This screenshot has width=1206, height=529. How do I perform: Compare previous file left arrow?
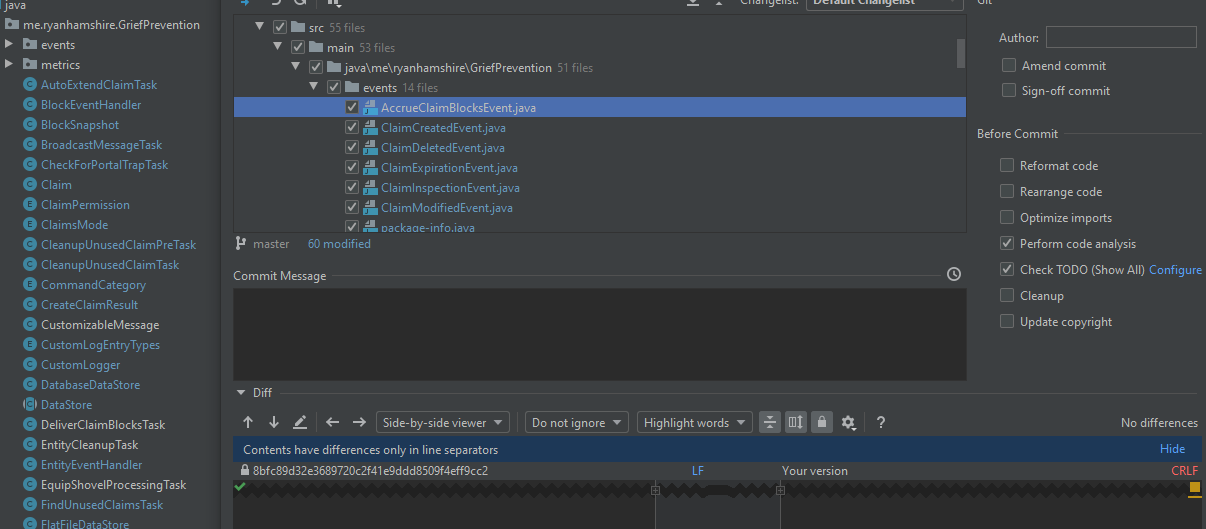pyautogui.click(x=333, y=423)
